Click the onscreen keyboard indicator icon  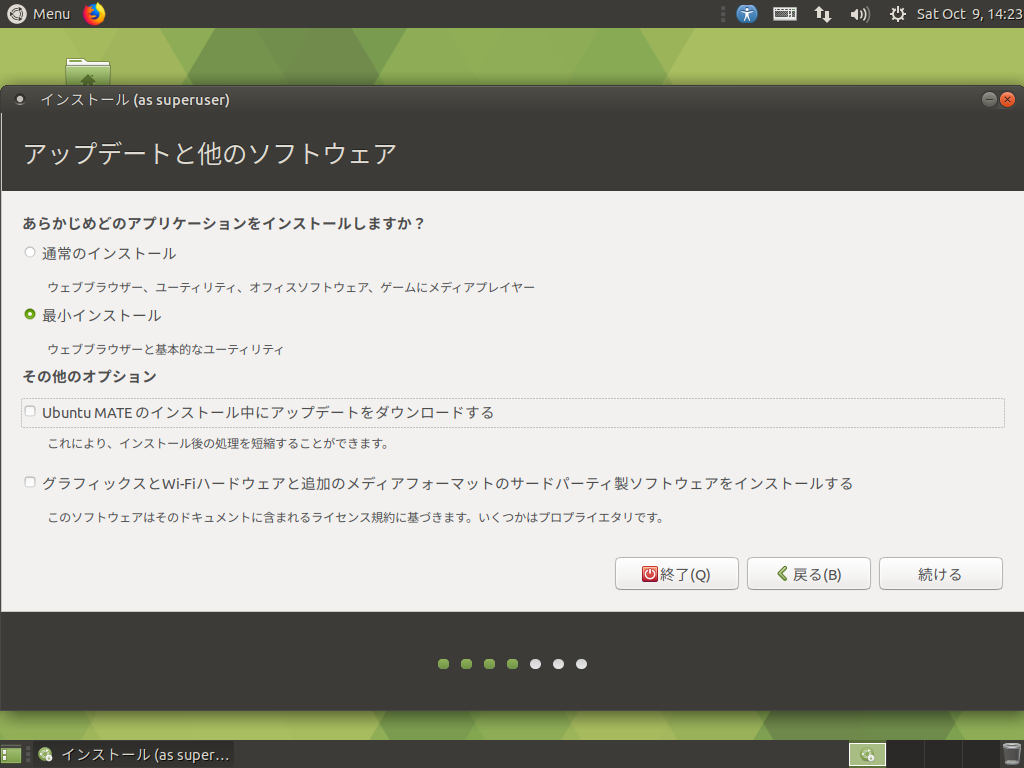(x=784, y=14)
